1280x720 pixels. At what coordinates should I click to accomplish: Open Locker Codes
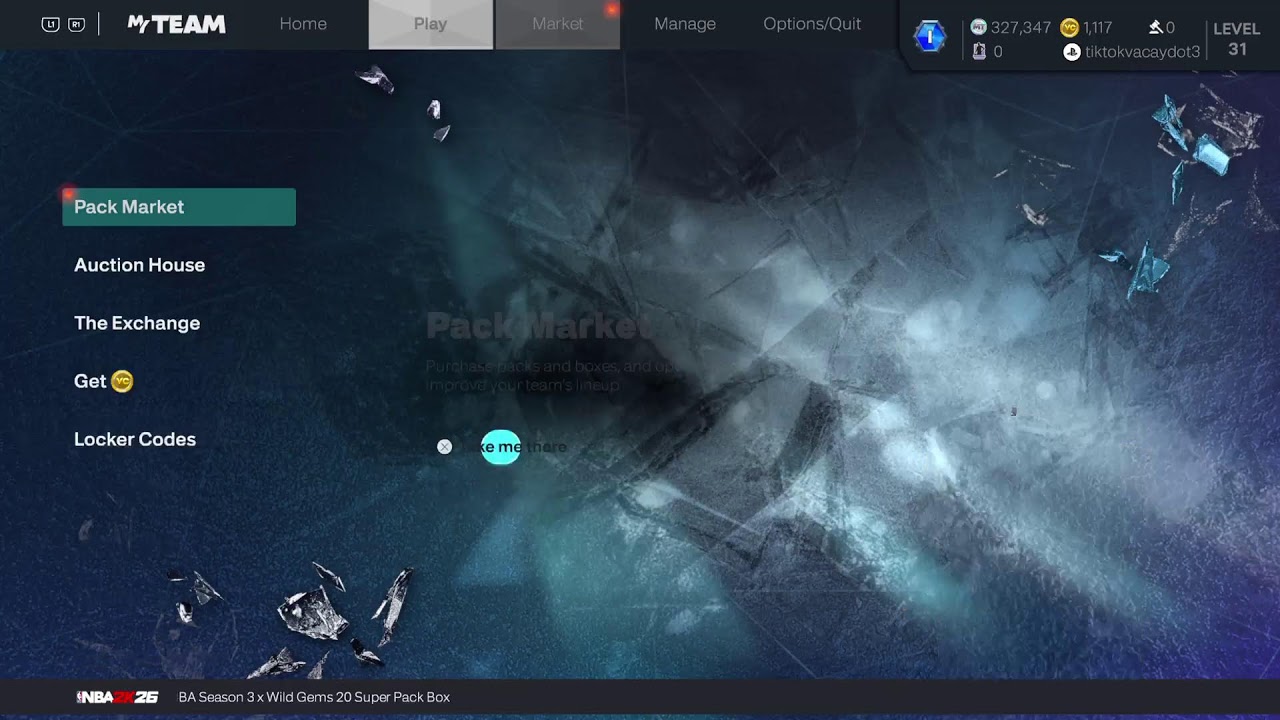(x=135, y=439)
